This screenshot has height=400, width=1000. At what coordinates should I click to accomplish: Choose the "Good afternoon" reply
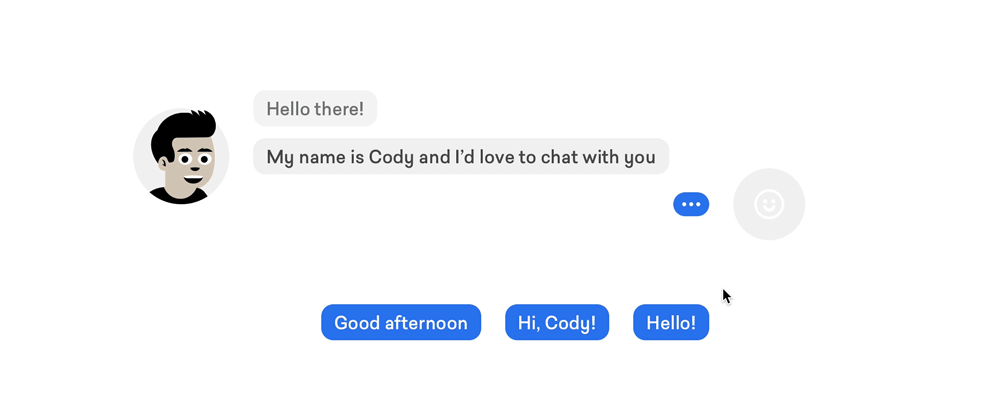coord(401,322)
